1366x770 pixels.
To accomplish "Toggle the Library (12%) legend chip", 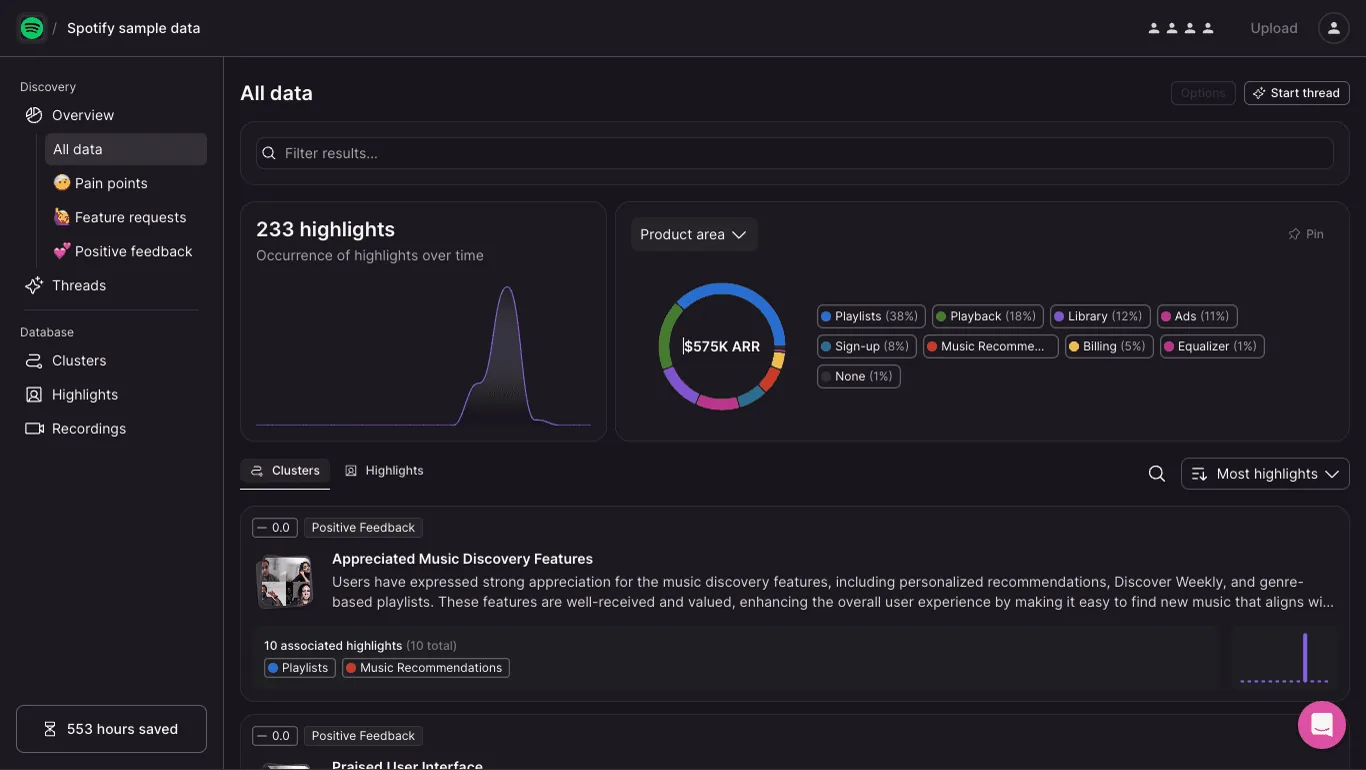I will [1100, 316].
